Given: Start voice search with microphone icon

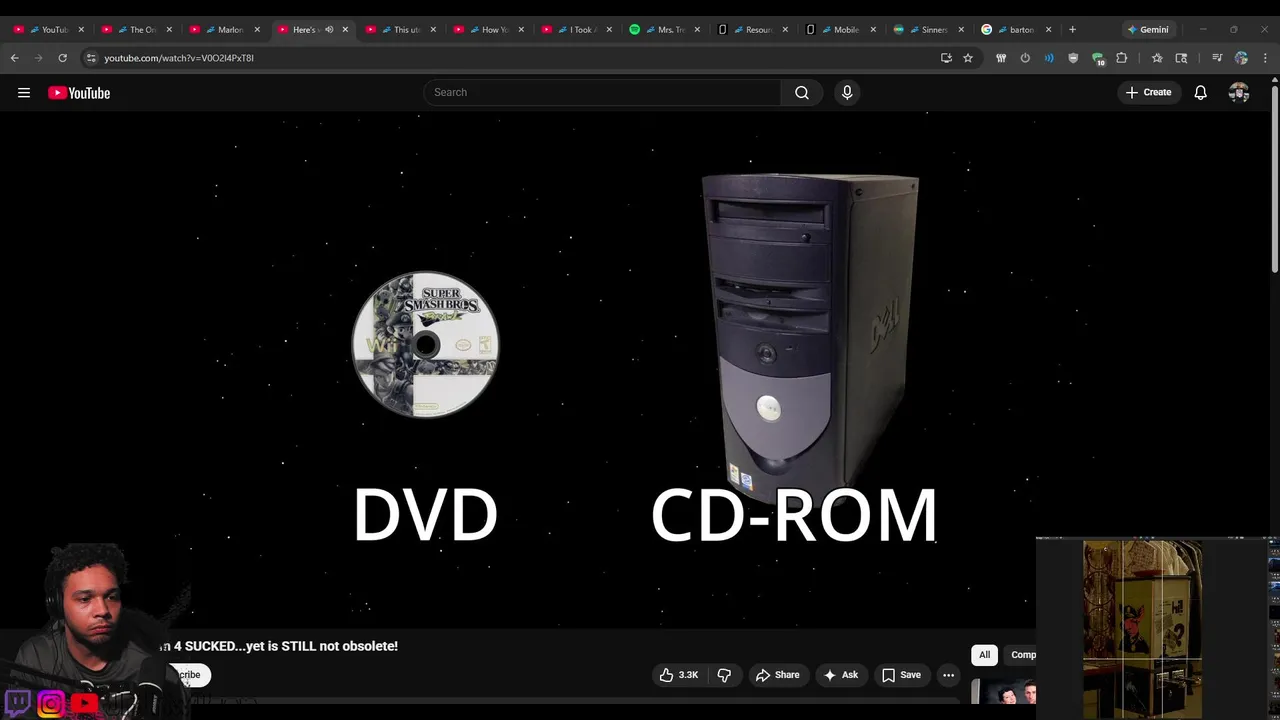Looking at the screenshot, I should click(x=847, y=93).
